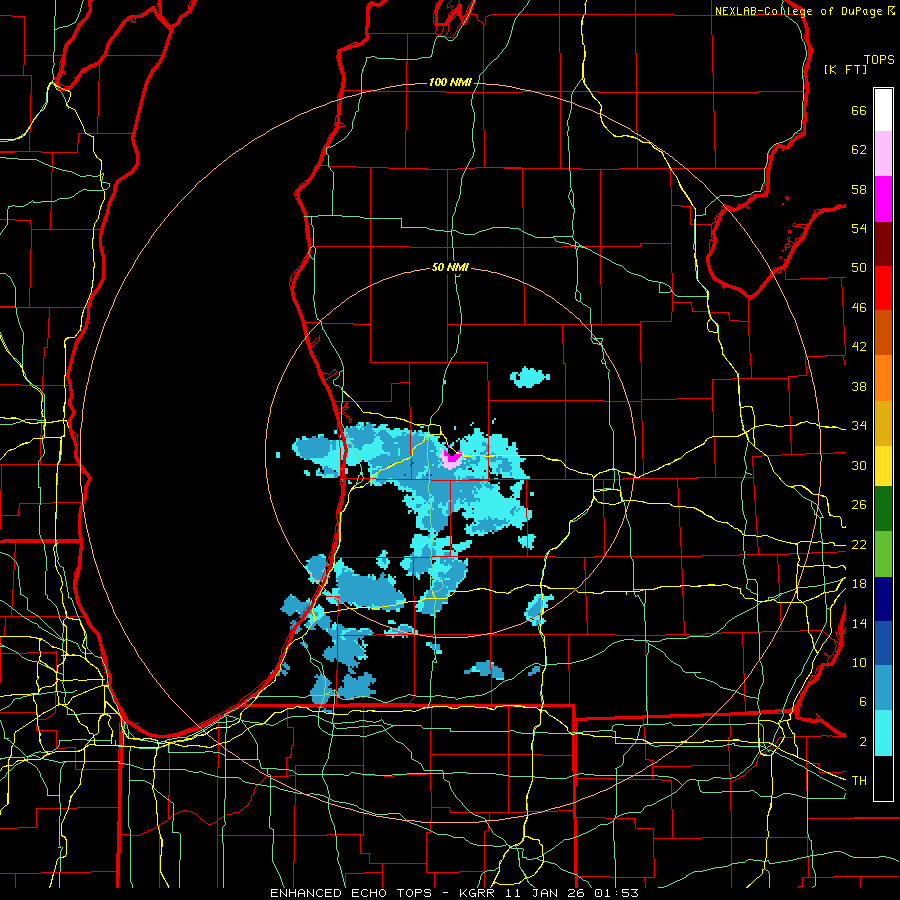
Task: Click the legend value '66'
Action: coord(859,111)
